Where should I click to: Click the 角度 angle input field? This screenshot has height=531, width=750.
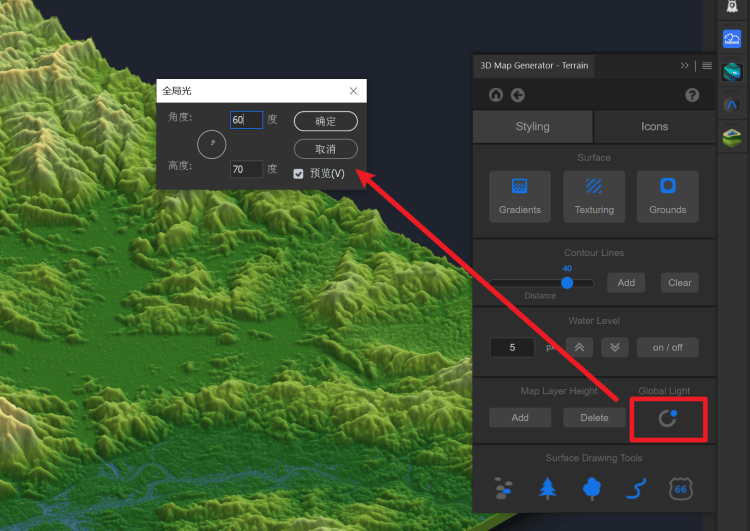click(246, 120)
